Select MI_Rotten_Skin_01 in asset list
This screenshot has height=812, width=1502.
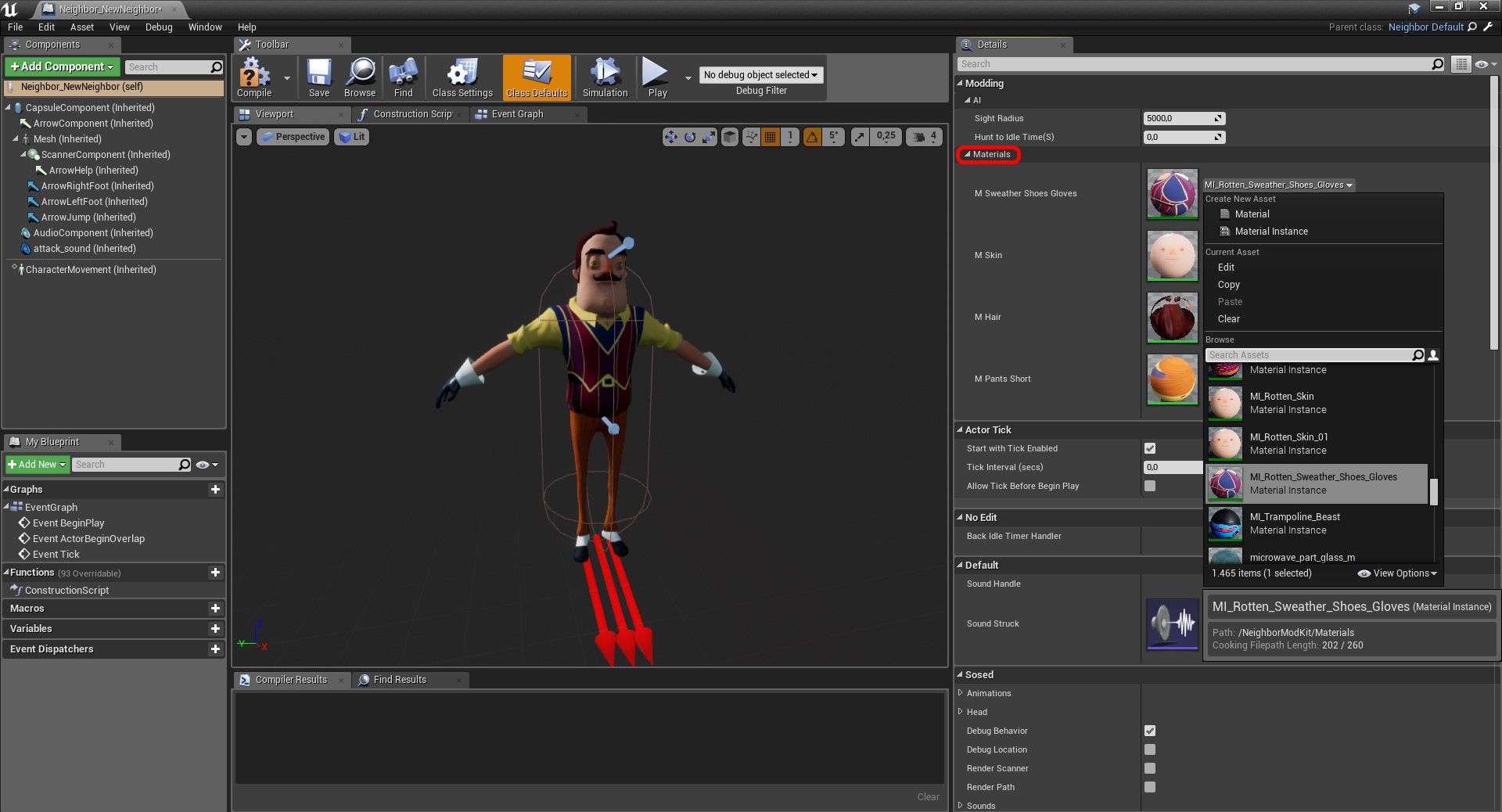[x=1317, y=444]
